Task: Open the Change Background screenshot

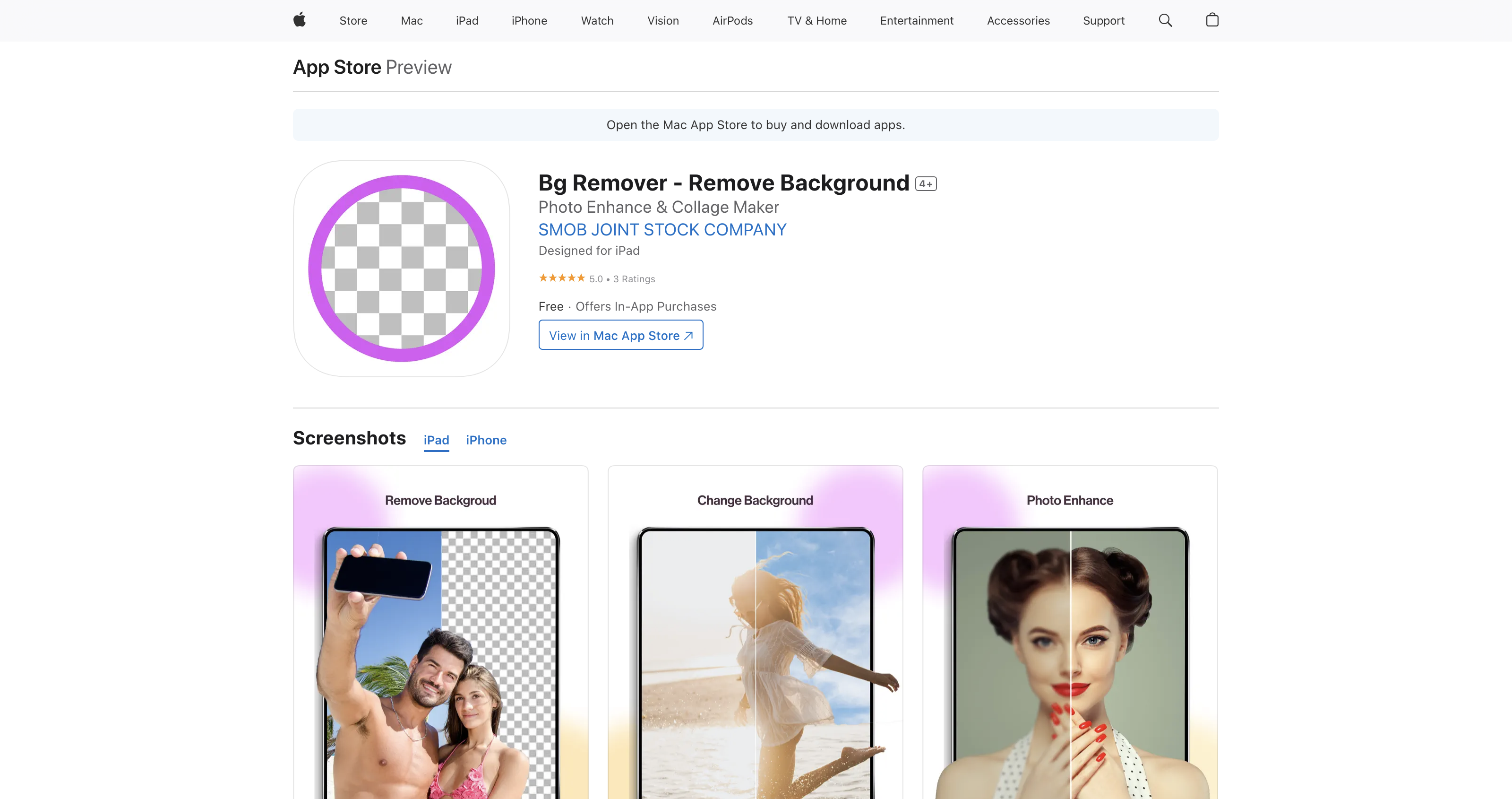Action: pyautogui.click(x=756, y=632)
